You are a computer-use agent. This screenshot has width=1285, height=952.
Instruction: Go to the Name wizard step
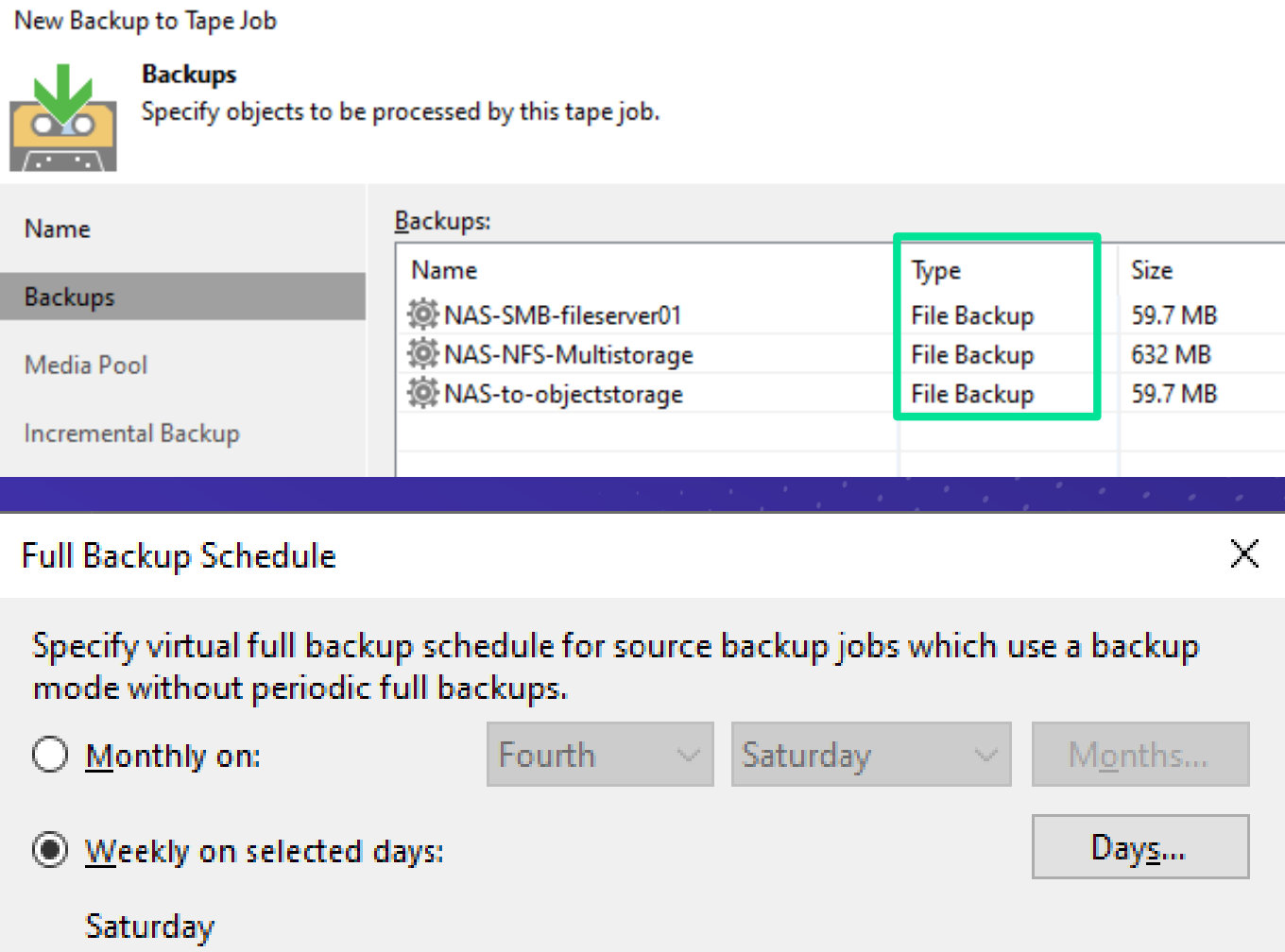pyautogui.click(x=58, y=229)
